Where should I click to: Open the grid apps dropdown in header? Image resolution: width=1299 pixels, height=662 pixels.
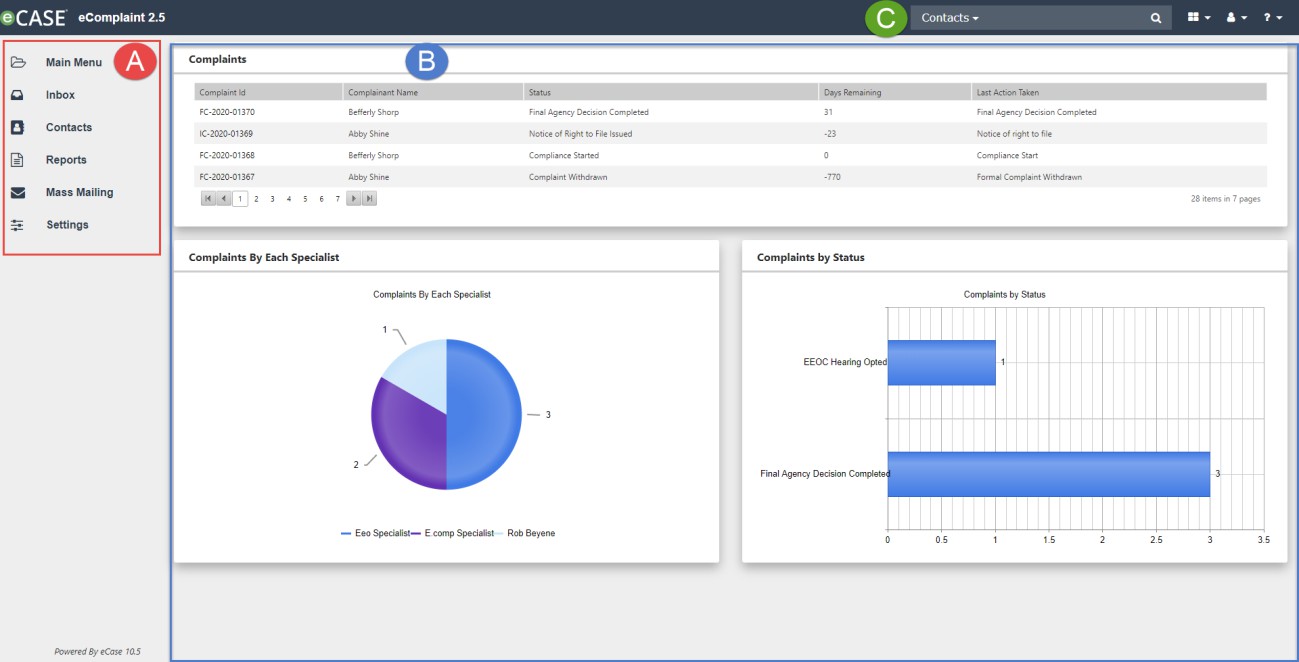pyautogui.click(x=1199, y=18)
